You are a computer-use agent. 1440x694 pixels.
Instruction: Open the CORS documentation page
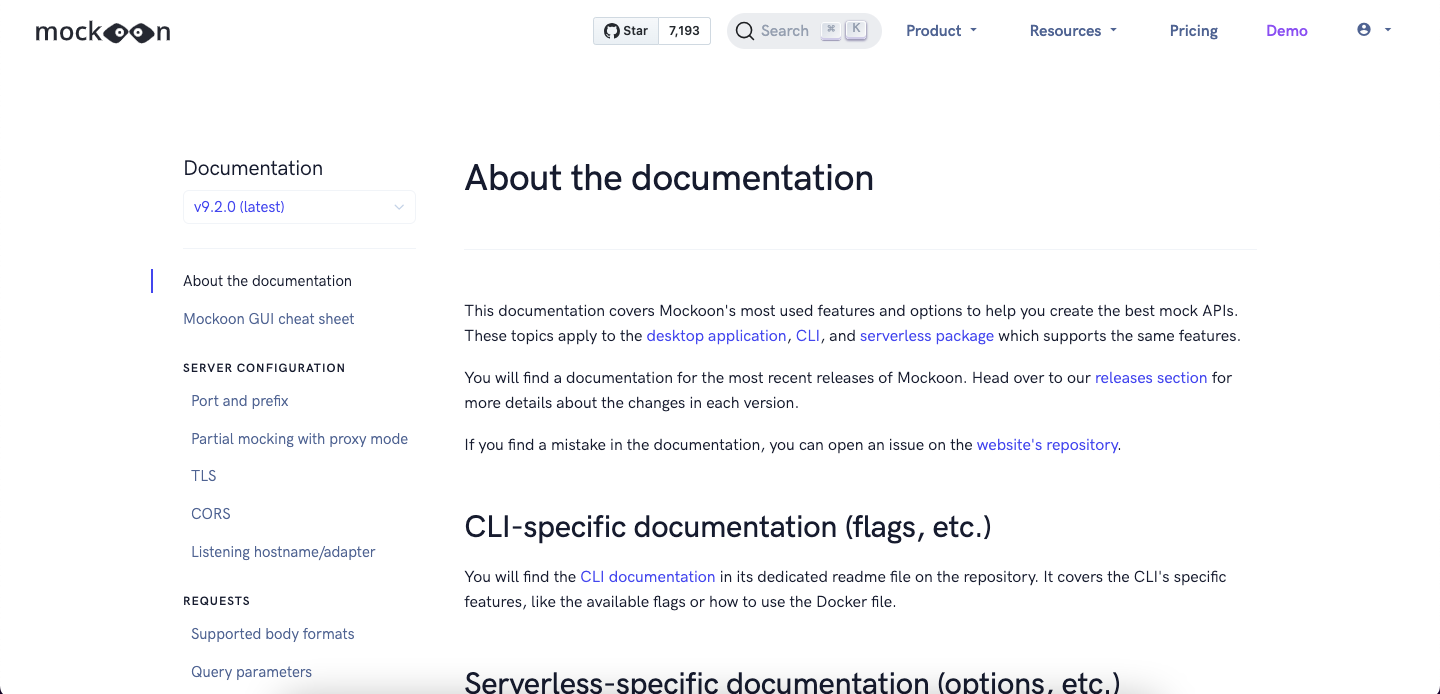click(211, 514)
